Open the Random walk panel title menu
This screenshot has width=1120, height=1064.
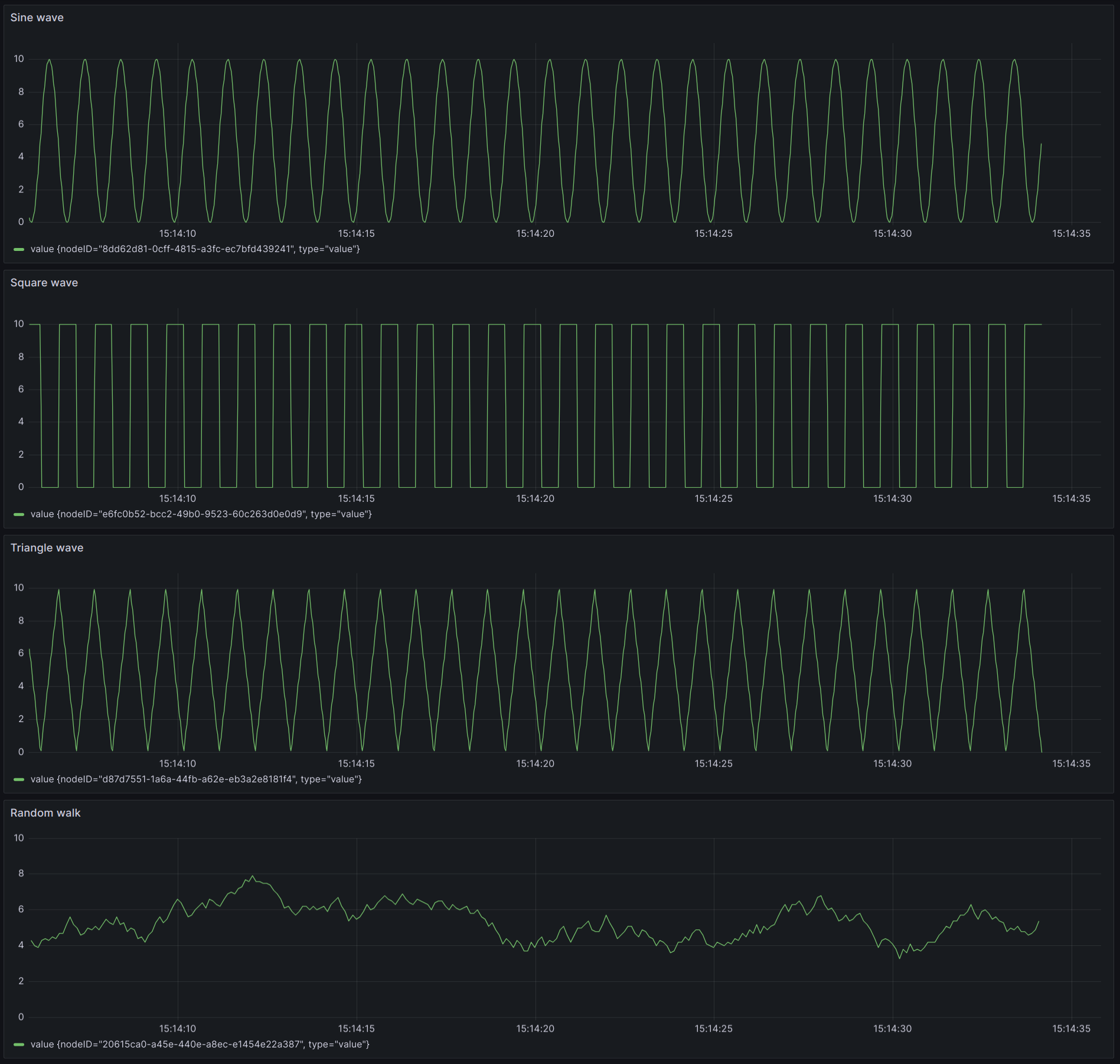(45, 813)
